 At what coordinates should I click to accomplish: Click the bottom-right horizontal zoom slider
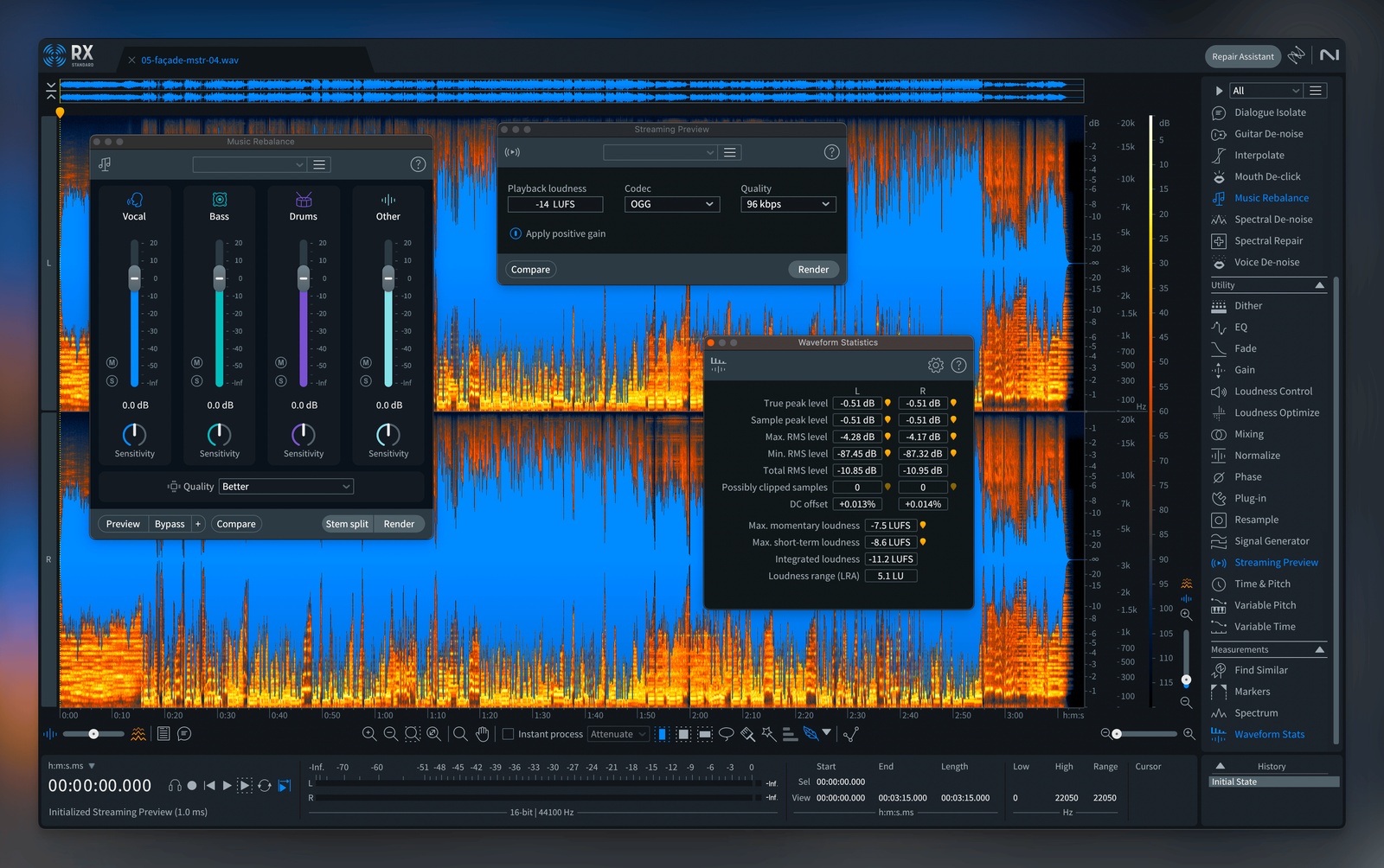[x=1147, y=734]
